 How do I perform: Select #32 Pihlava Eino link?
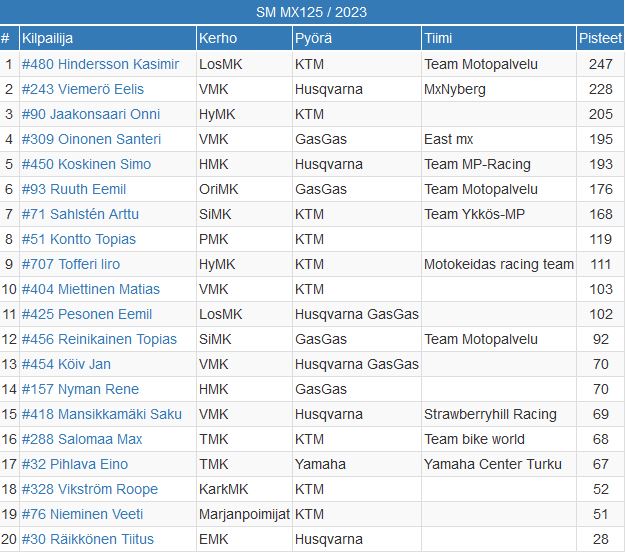tap(75, 464)
